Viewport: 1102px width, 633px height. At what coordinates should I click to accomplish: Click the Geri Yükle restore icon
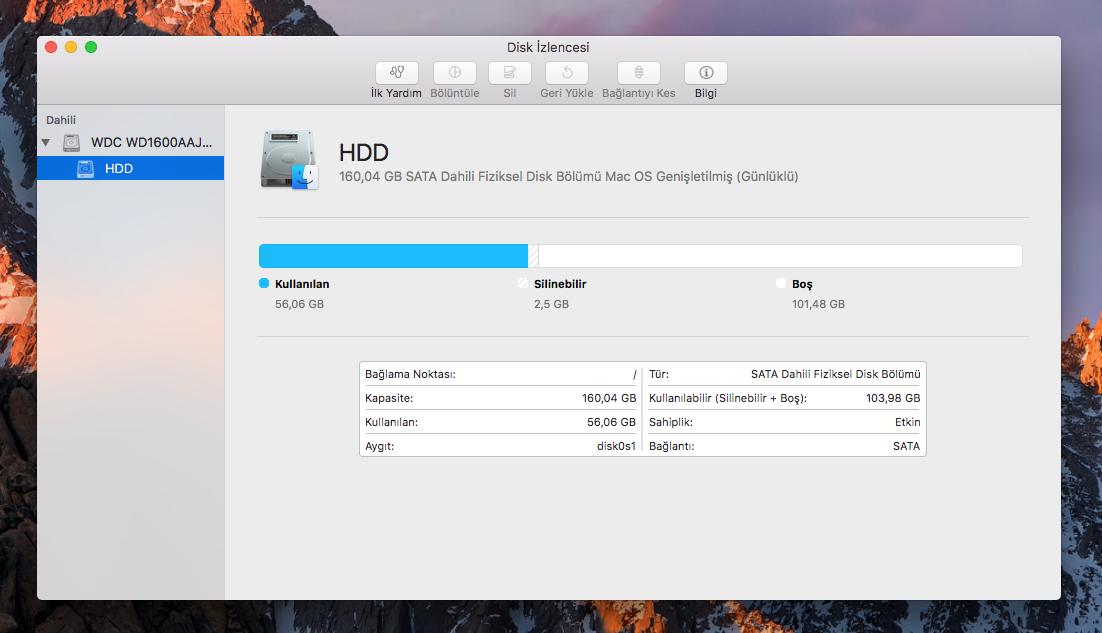pyautogui.click(x=566, y=73)
